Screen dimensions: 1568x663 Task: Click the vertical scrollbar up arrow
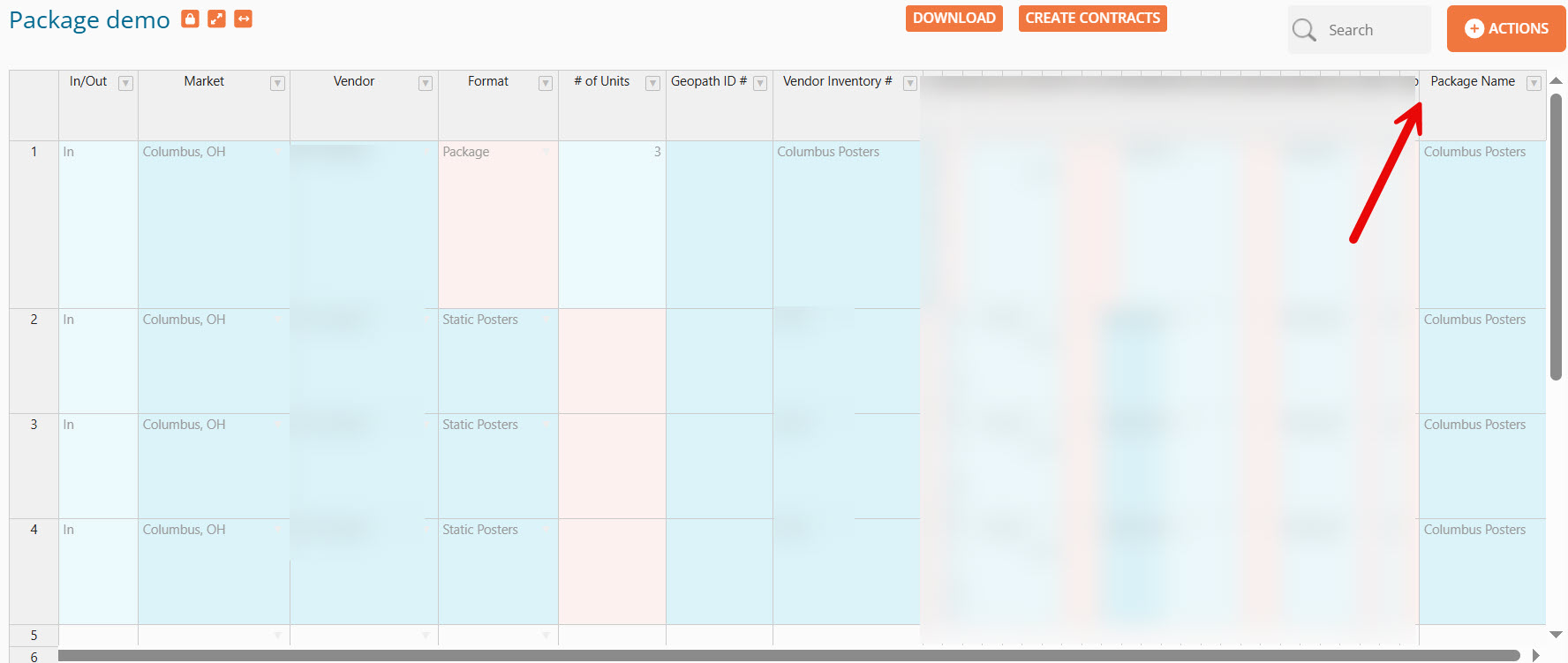(1556, 80)
